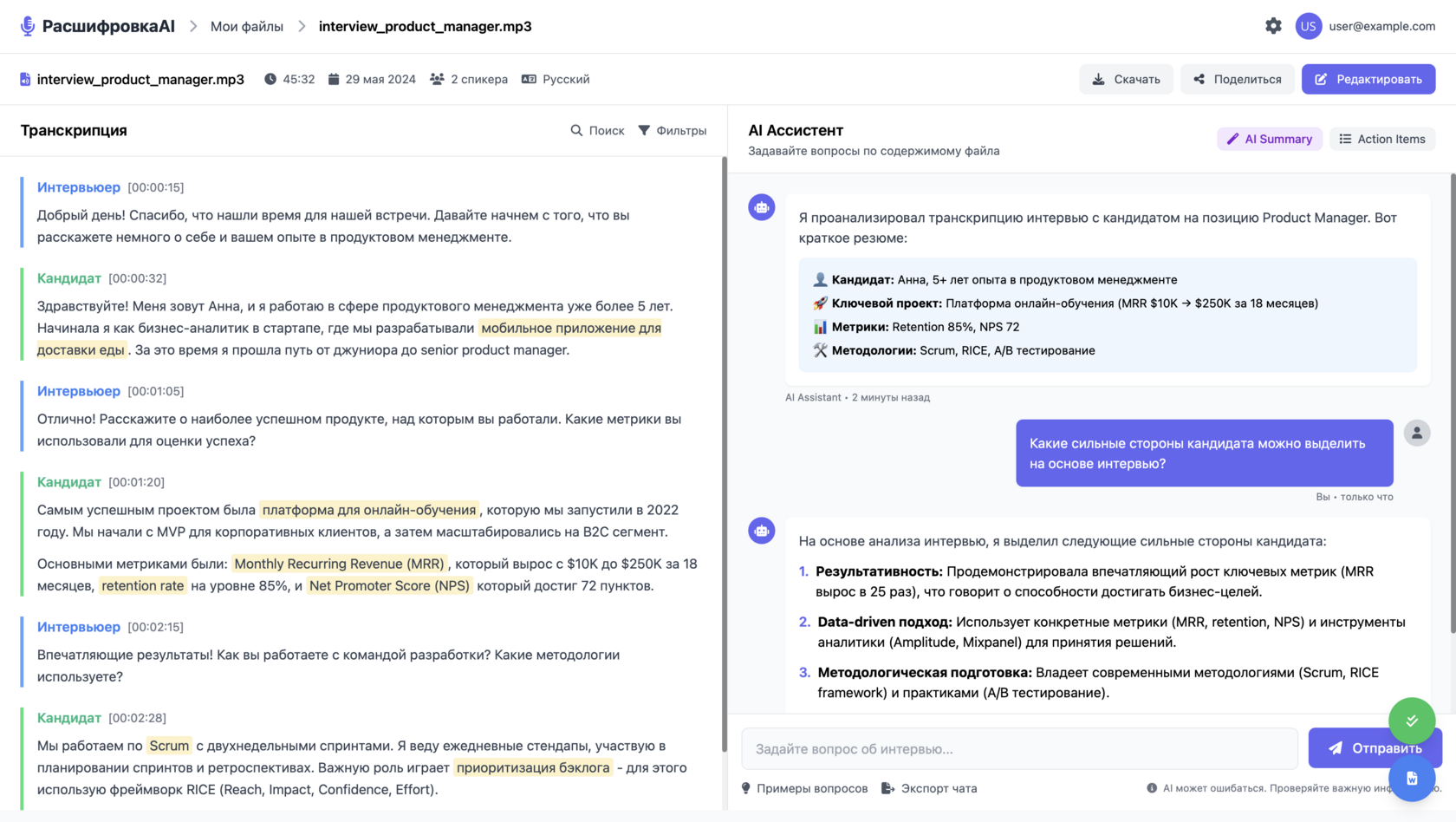Click breadcrumb interview_product_manager.mp3 in header

click(x=426, y=26)
